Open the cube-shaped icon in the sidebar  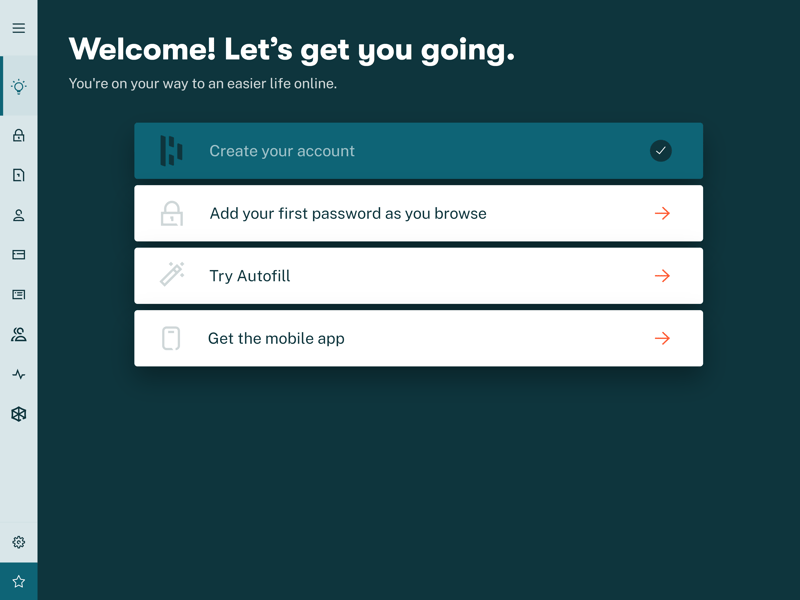(x=19, y=414)
